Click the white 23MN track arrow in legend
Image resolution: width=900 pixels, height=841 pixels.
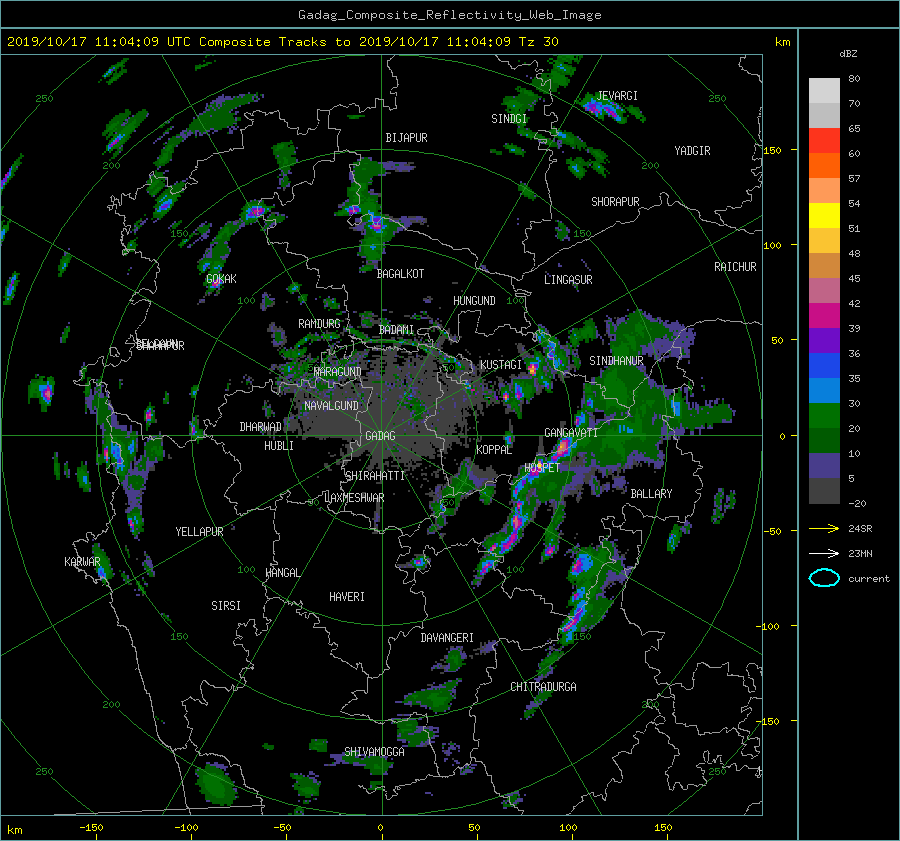[x=824, y=553]
